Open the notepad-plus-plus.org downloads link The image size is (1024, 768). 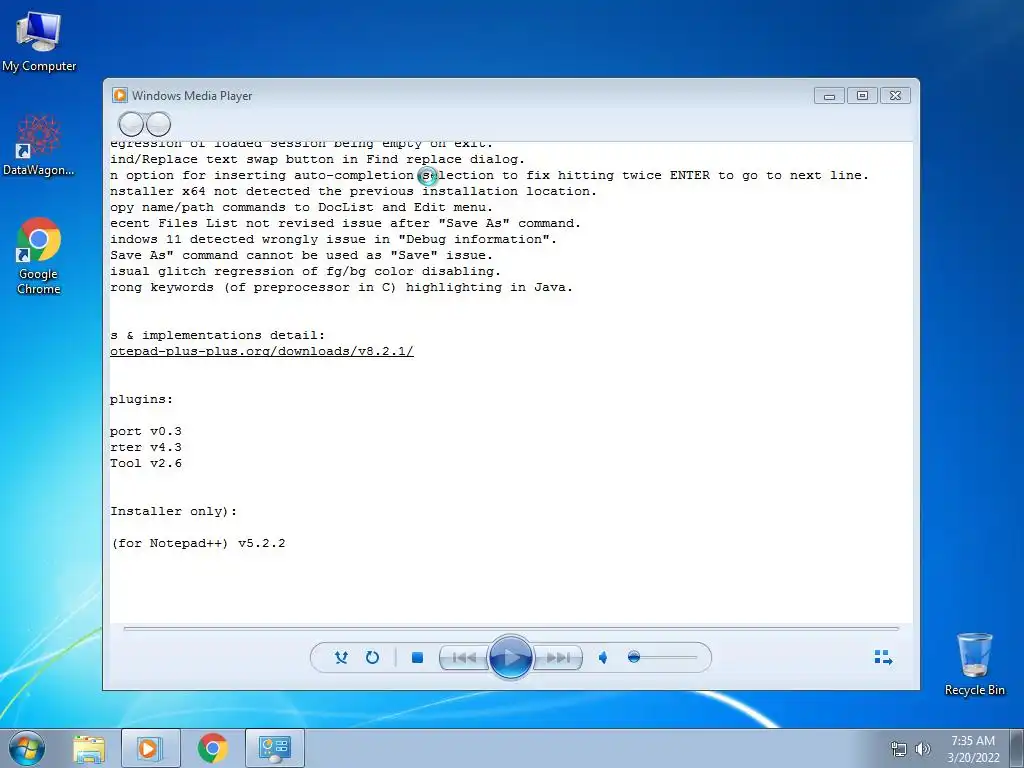click(x=262, y=351)
